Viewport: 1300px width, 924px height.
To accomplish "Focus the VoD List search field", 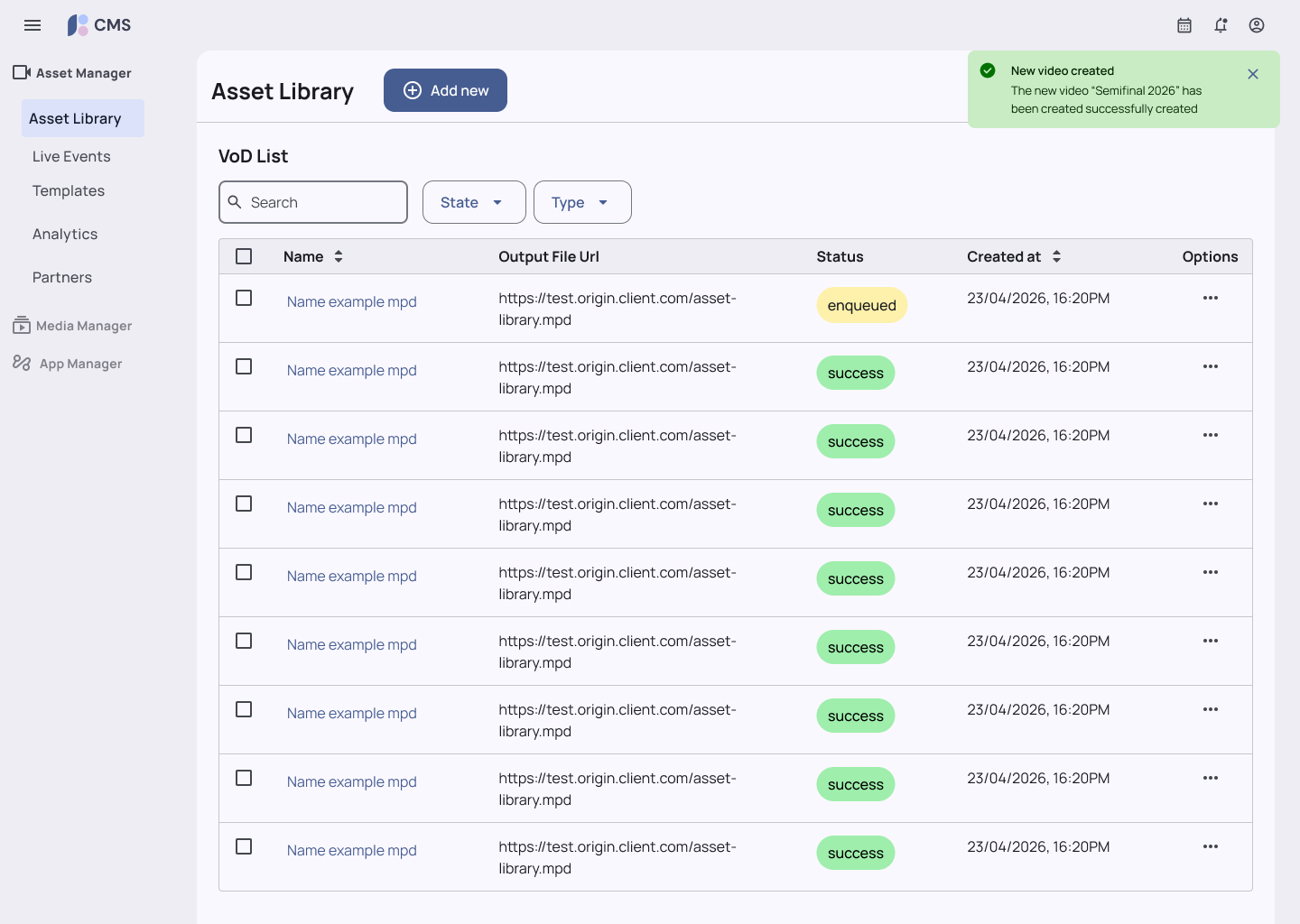I will [x=313, y=202].
